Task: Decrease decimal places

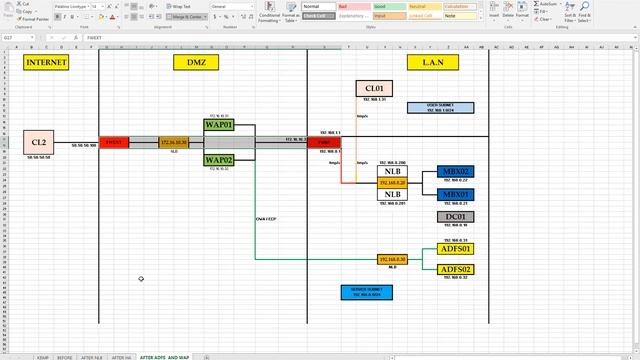Action: (x=251, y=17)
